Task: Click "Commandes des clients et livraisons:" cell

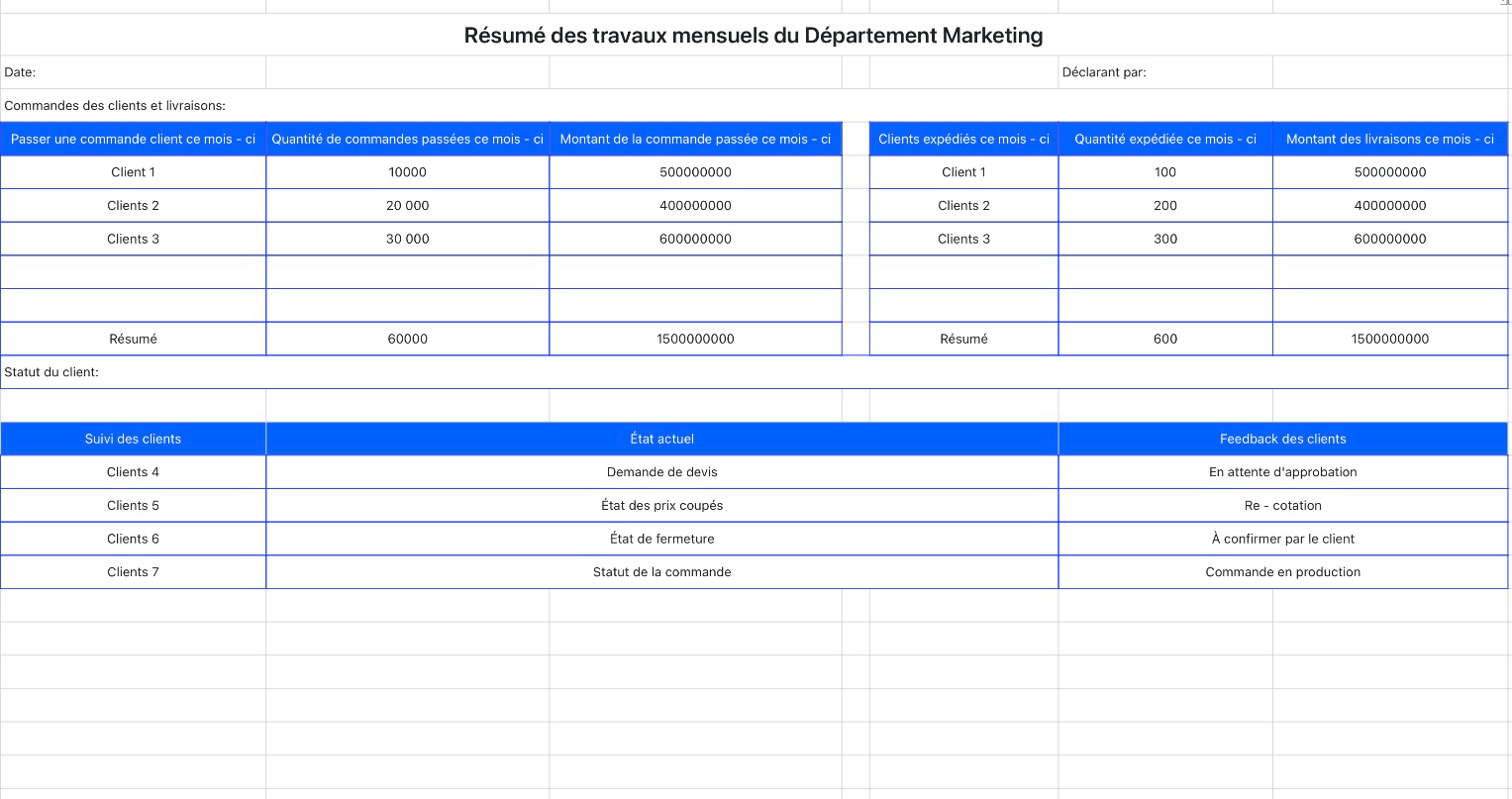Action: coord(754,106)
